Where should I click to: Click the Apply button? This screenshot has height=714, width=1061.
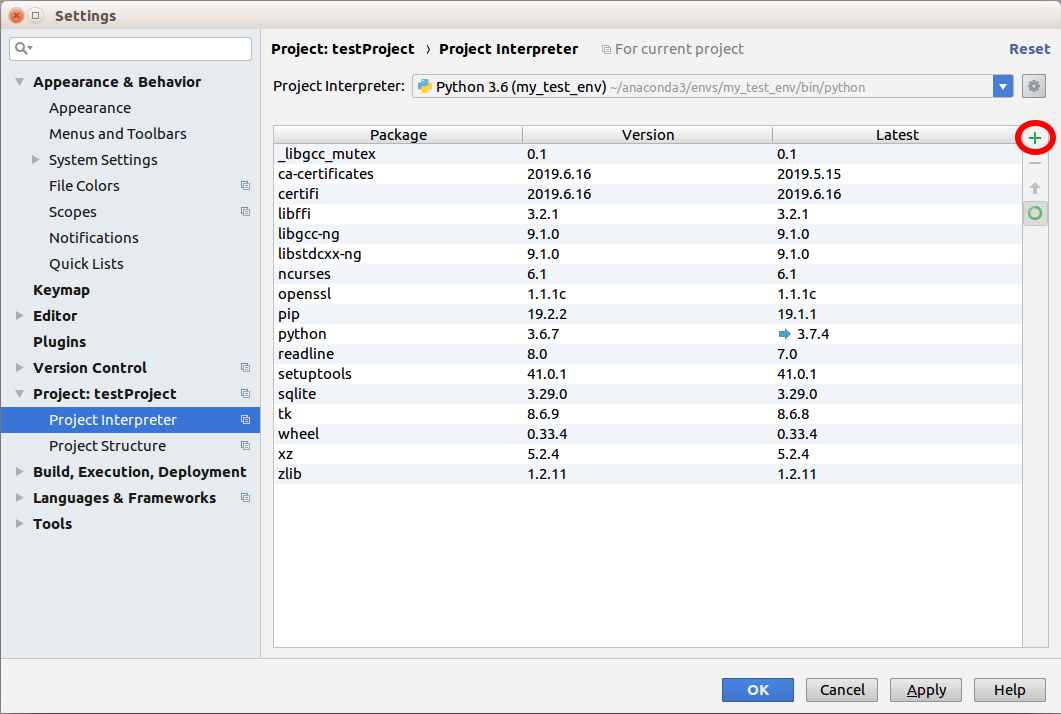coord(926,690)
